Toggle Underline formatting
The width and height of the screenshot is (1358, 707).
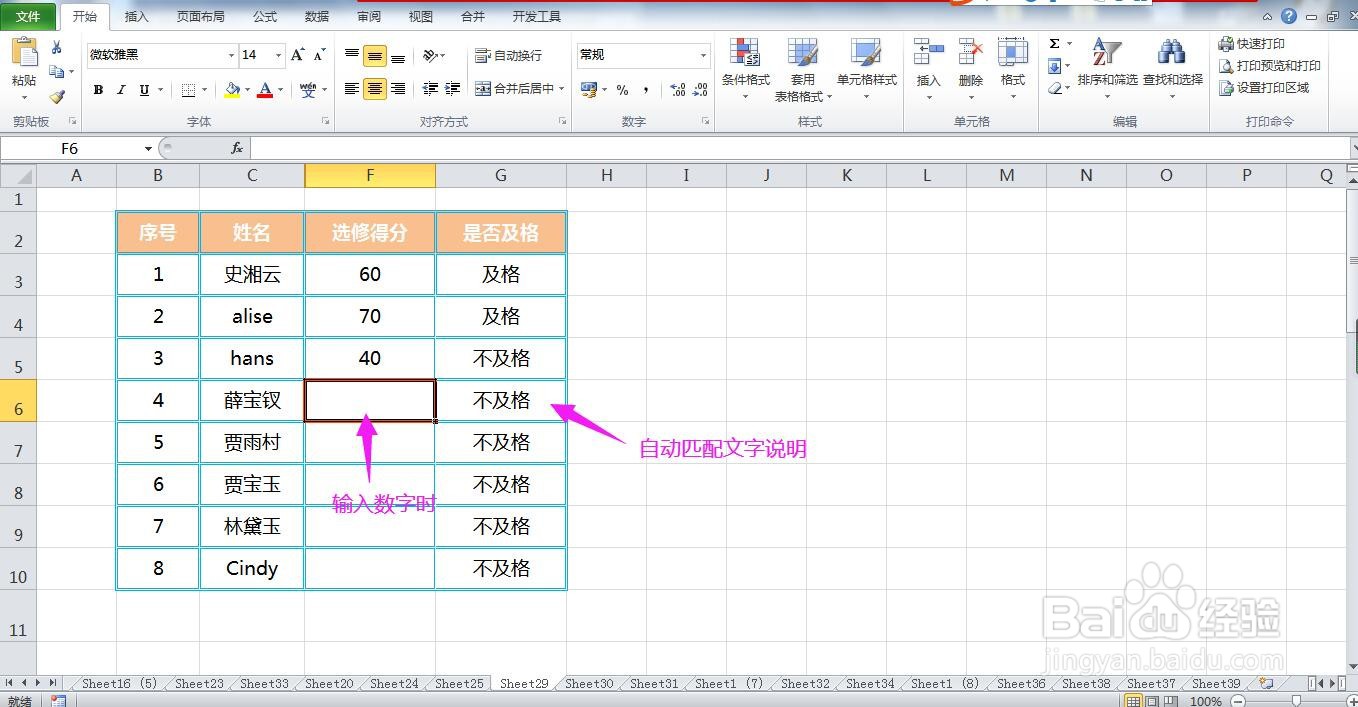144,90
